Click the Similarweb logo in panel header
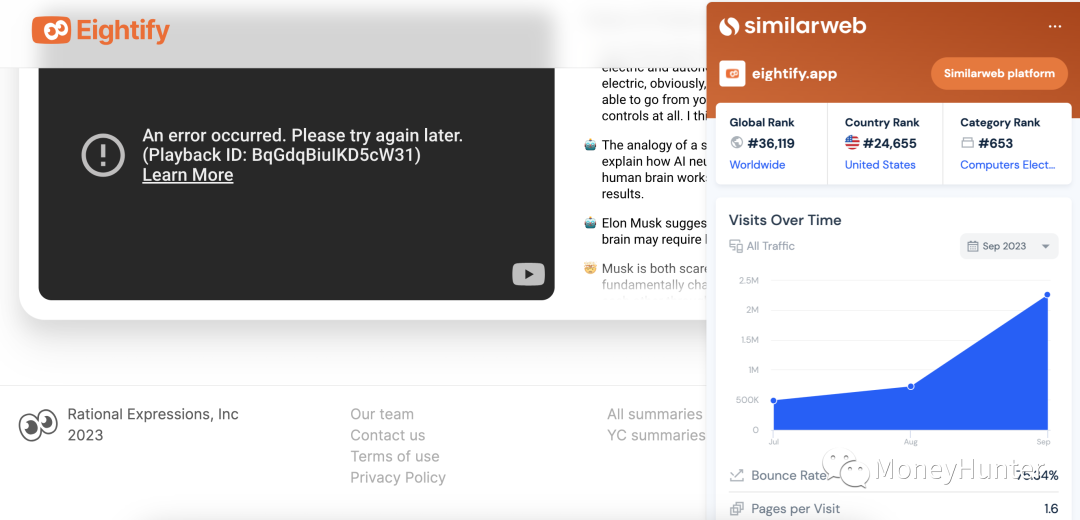 pos(792,26)
